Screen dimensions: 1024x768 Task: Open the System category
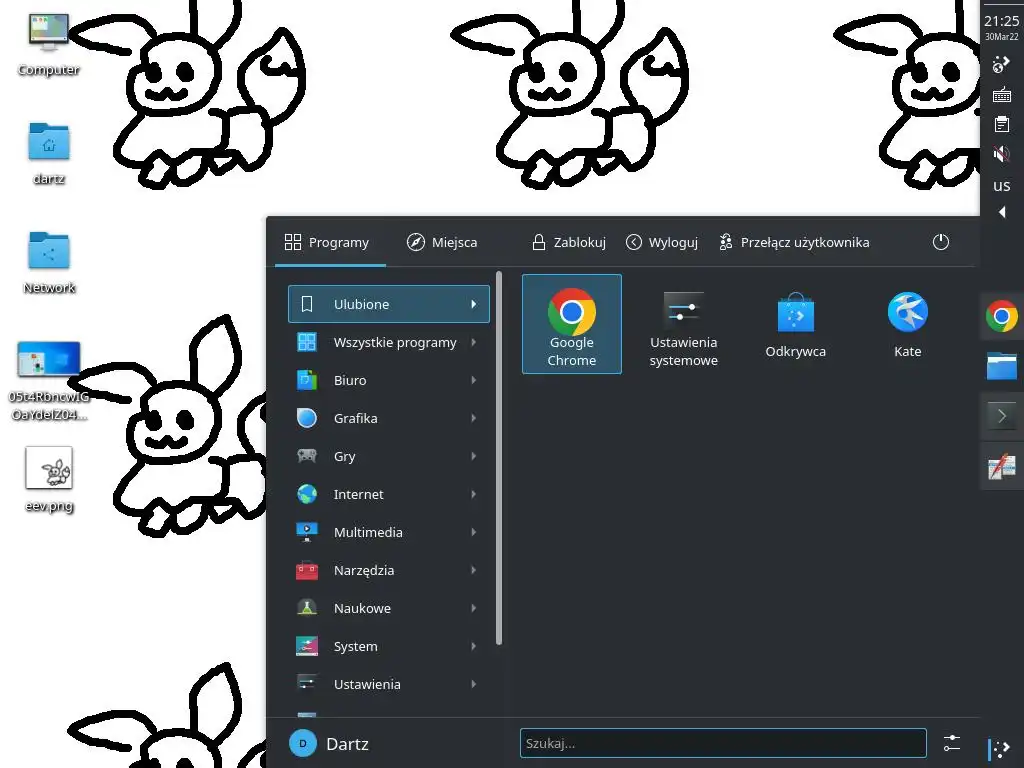[x=389, y=646]
